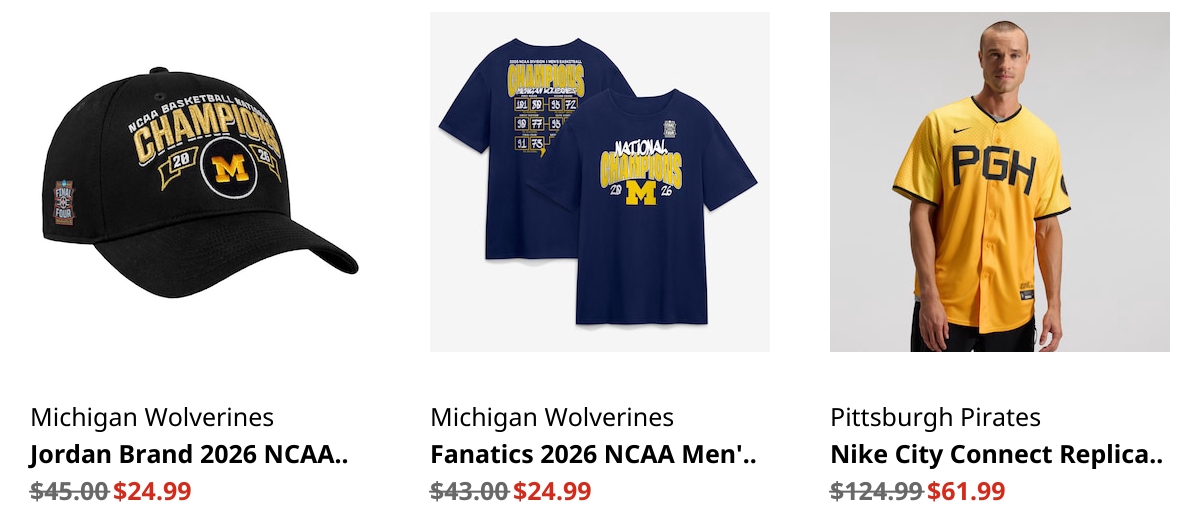Click the Michigan M logo on the cap

(x=231, y=168)
